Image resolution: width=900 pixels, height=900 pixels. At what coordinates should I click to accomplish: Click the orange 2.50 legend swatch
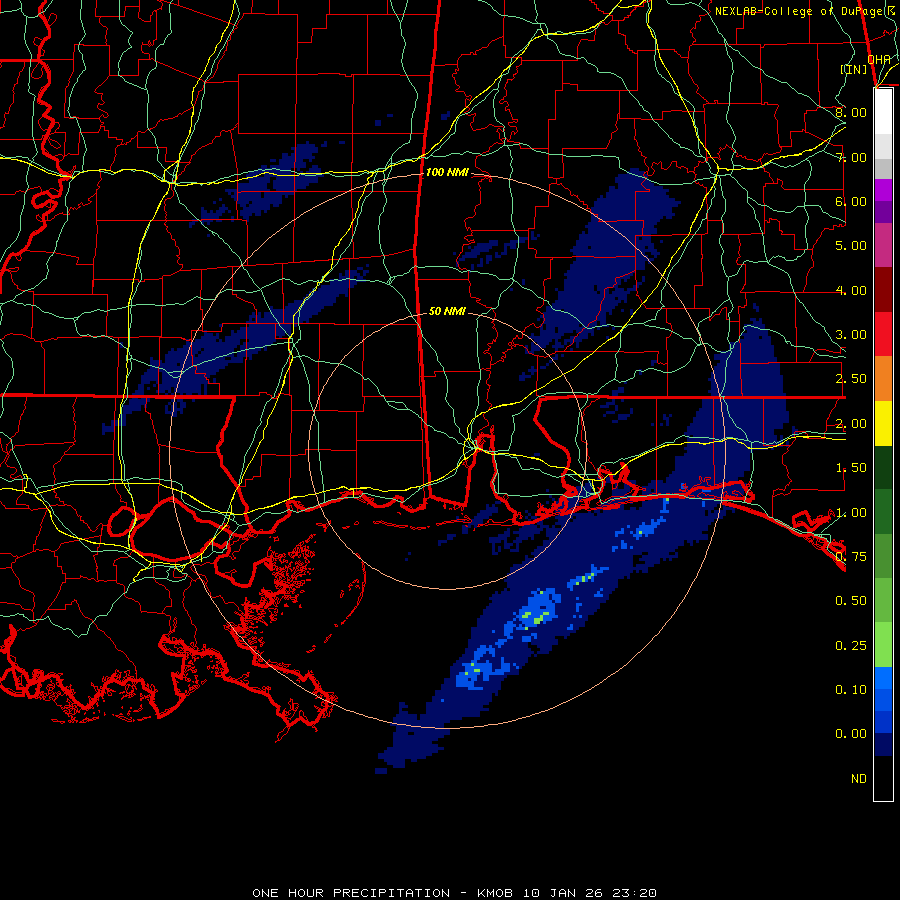pyautogui.click(x=883, y=378)
